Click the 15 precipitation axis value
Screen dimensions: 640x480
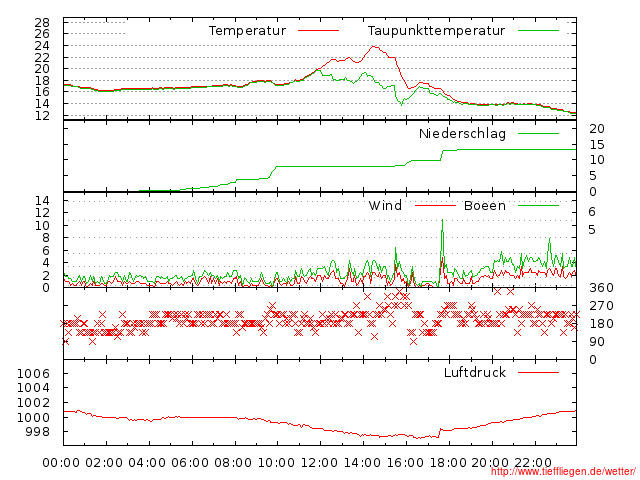pos(597,144)
